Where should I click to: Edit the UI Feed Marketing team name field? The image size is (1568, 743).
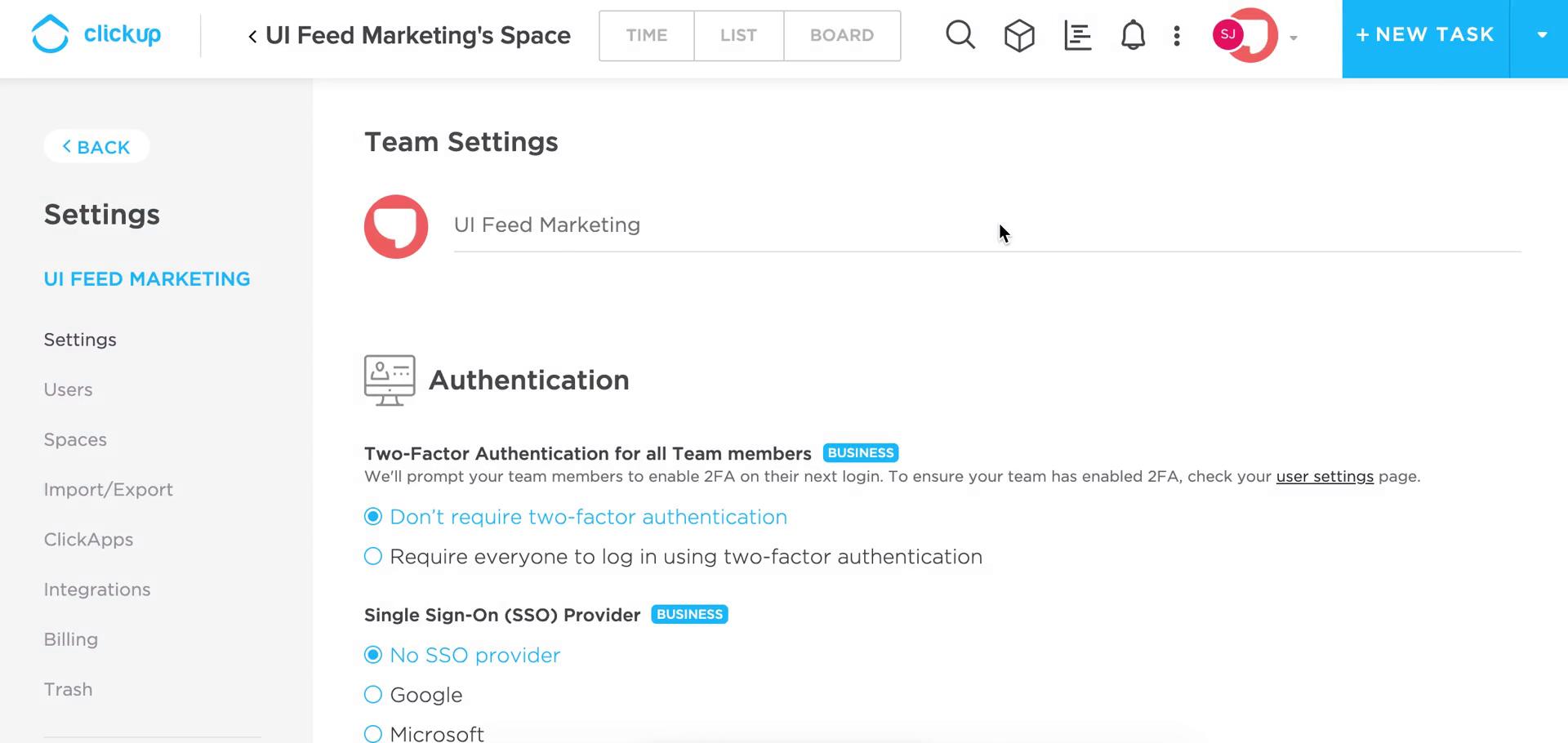[x=987, y=226]
